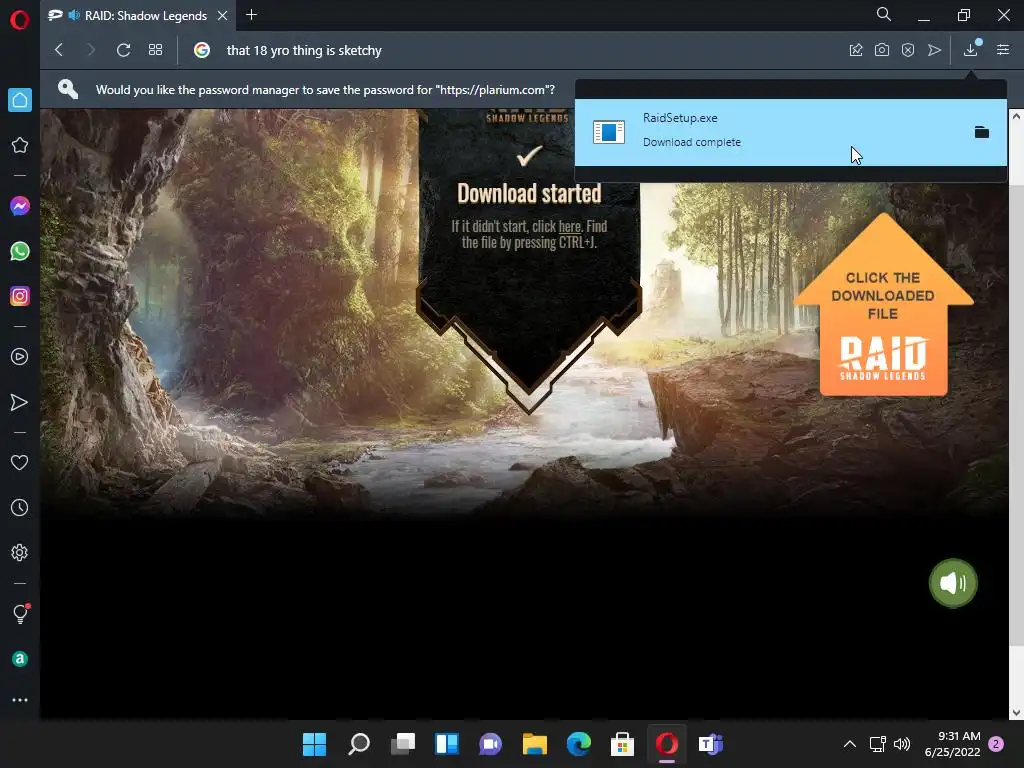1024x768 pixels.
Task: Open My Flow in the sidebar
Action: coord(20,402)
